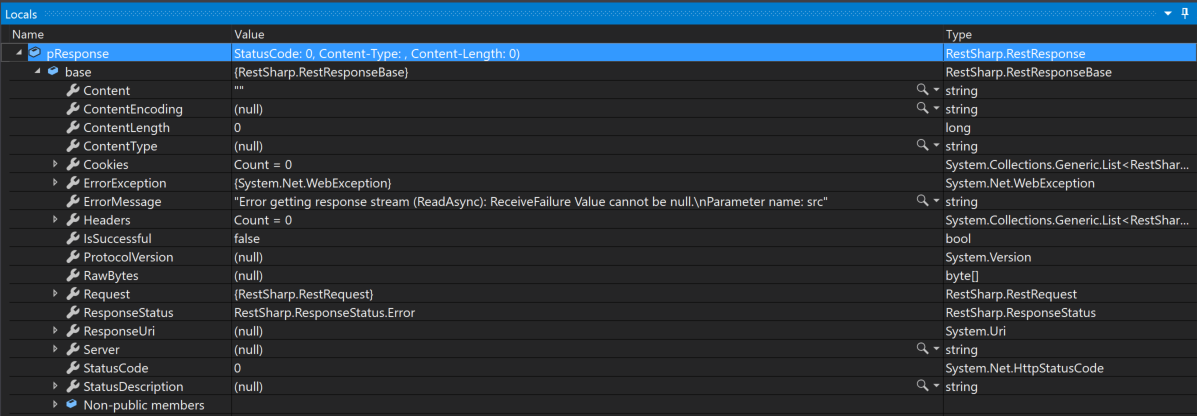Select the Cookies value Count = 0
The width and height of the screenshot is (1197, 416).
click(x=263, y=164)
